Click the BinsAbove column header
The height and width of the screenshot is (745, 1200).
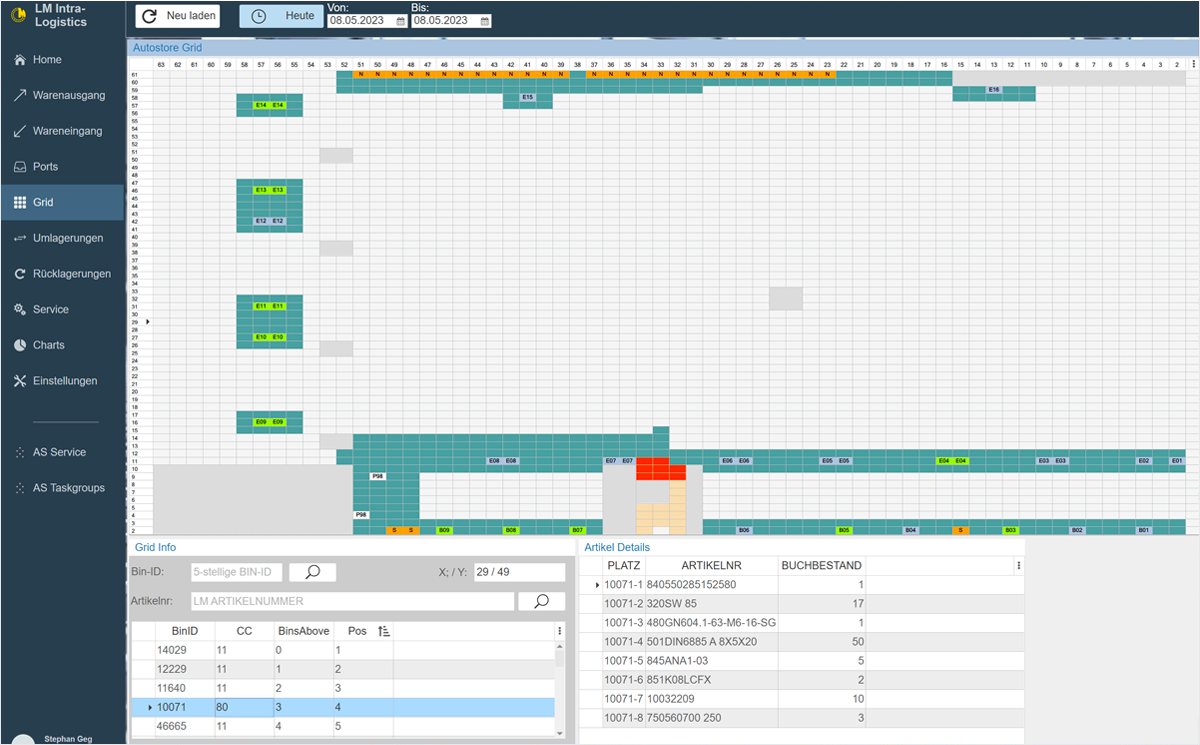[303, 631]
